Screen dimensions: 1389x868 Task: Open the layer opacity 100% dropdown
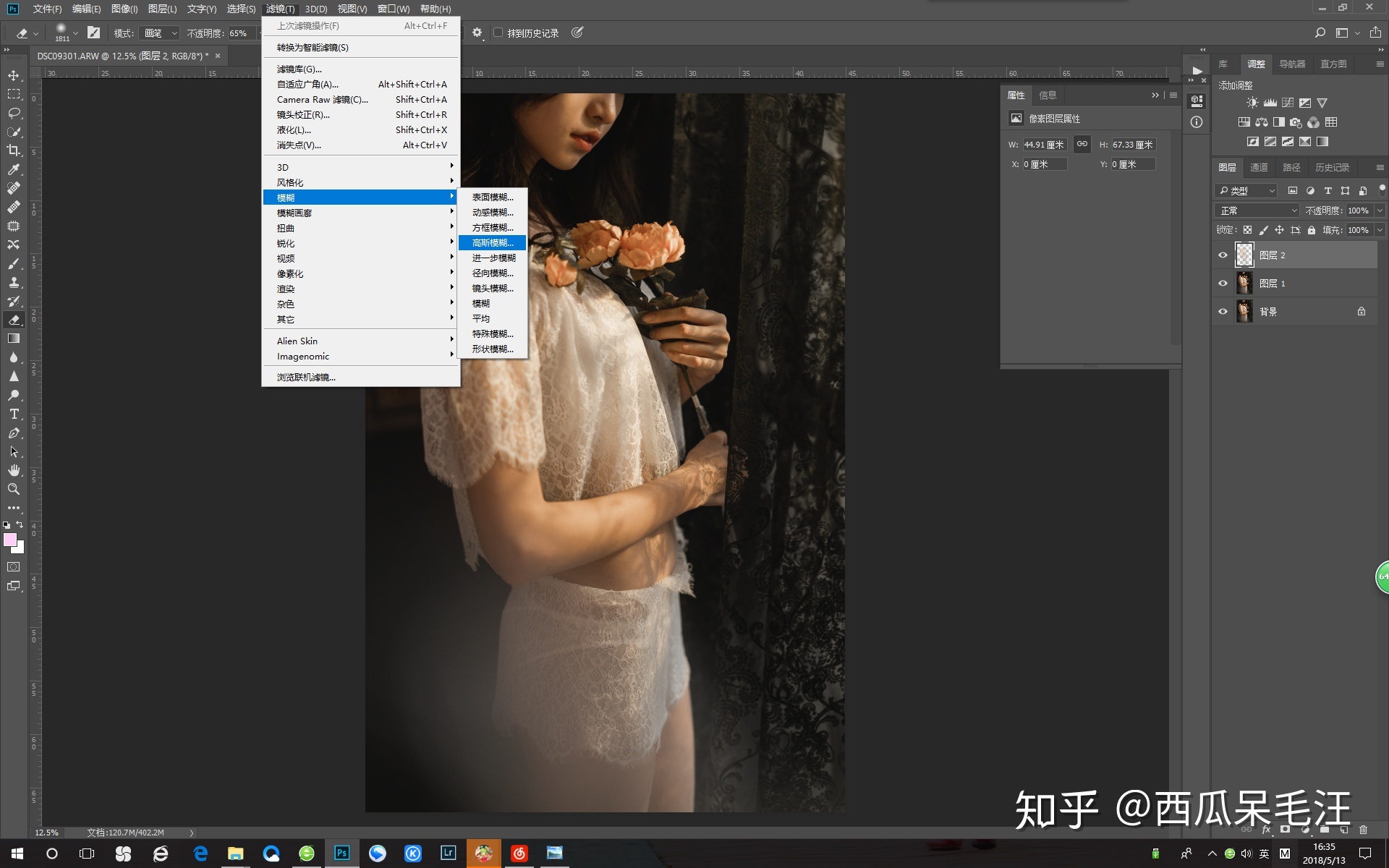[1380, 210]
